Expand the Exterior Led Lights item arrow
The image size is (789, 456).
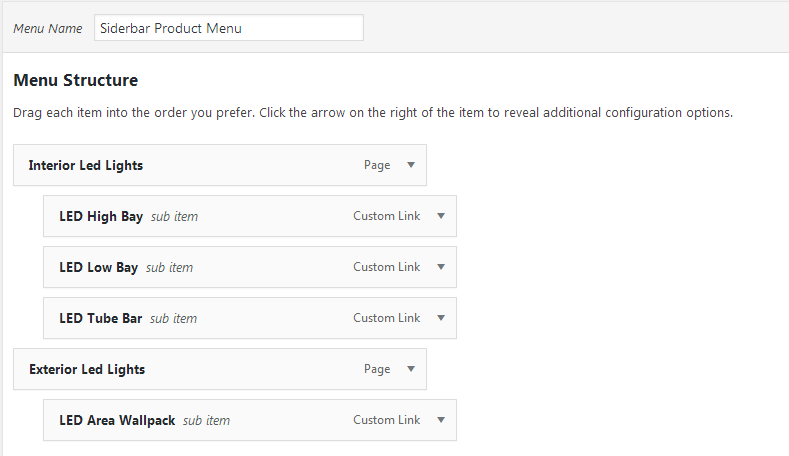411,369
